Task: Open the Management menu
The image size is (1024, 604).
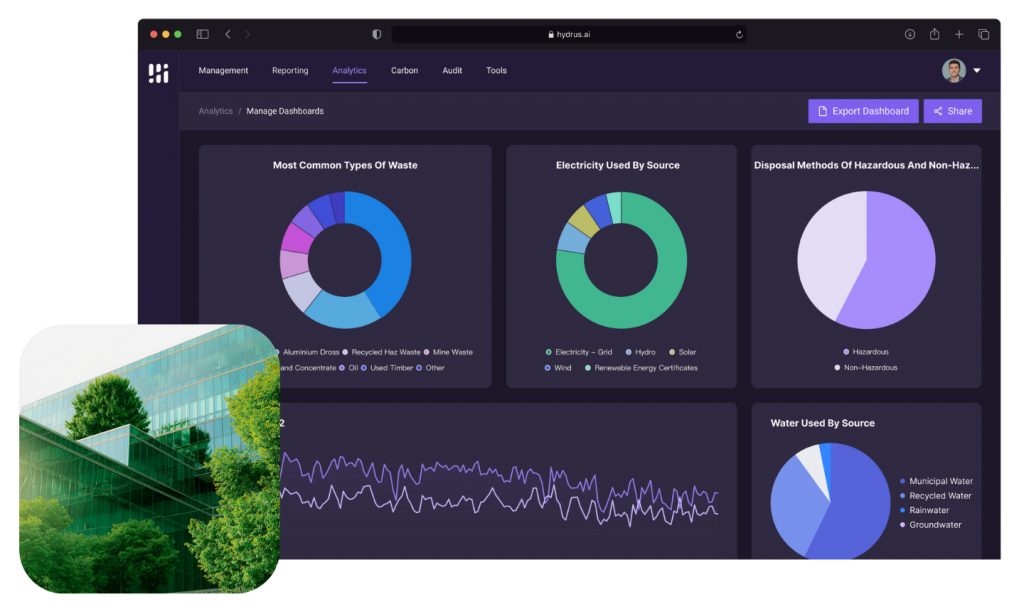Action: pyautogui.click(x=223, y=71)
